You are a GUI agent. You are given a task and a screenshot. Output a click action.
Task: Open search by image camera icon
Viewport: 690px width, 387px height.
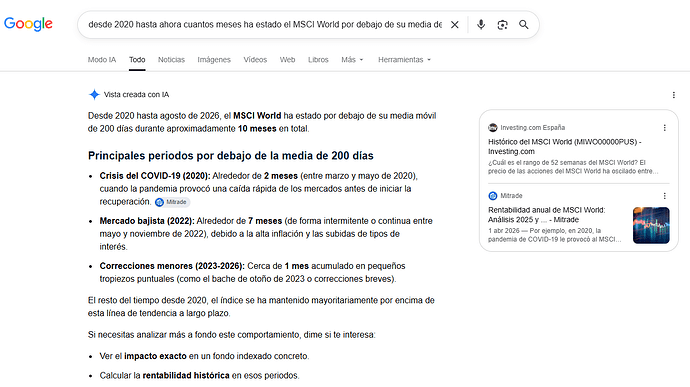[x=503, y=25]
